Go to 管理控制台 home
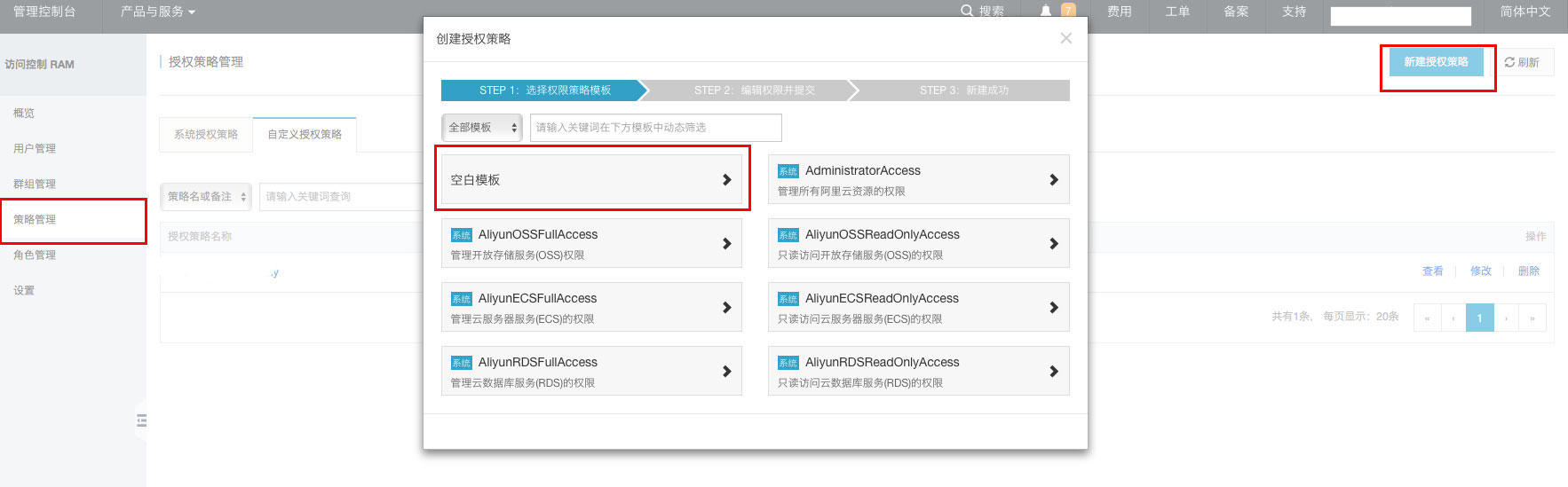This screenshot has height=487, width=1568. coord(44,12)
